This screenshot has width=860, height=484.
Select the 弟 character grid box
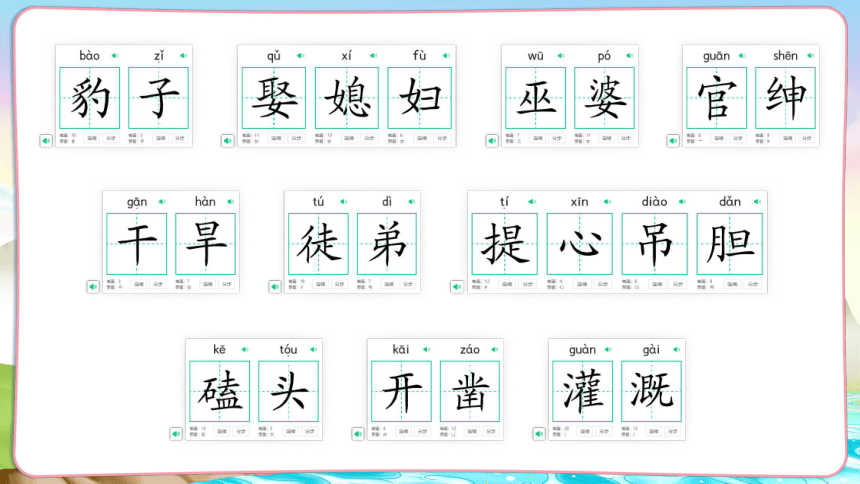point(387,244)
